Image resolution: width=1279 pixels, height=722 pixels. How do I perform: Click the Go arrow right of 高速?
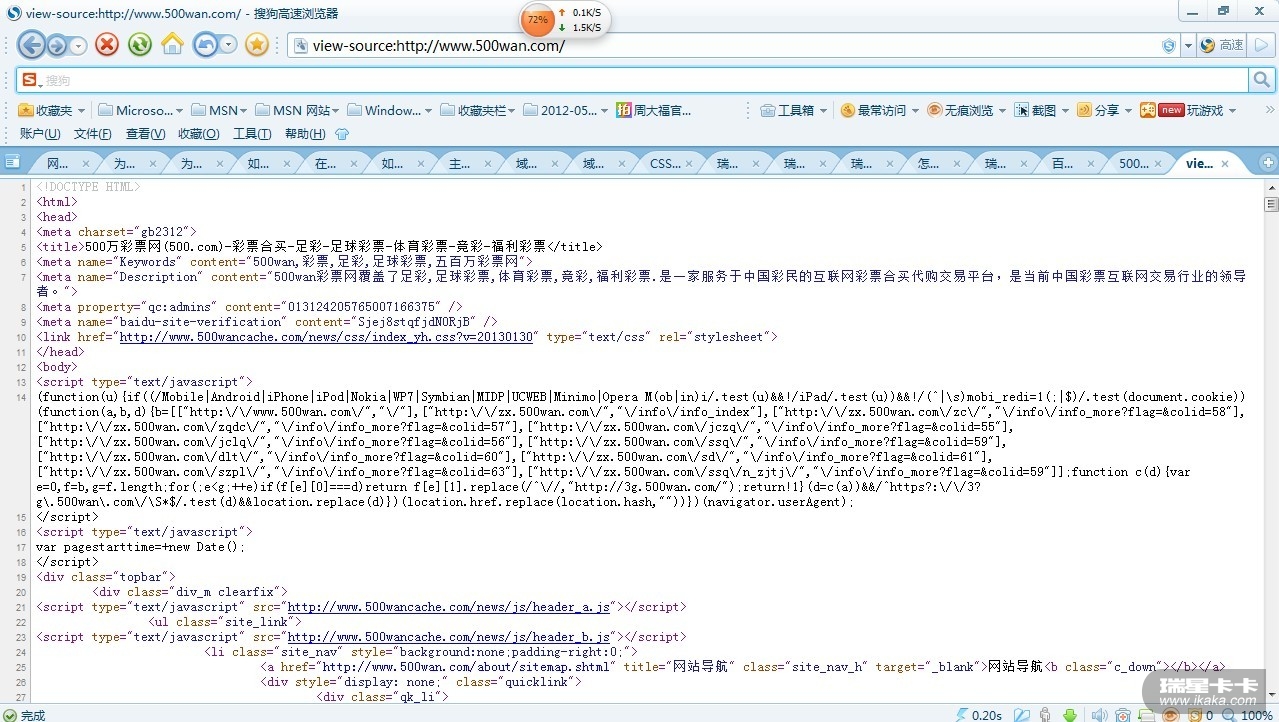[x=1262, y=45]
